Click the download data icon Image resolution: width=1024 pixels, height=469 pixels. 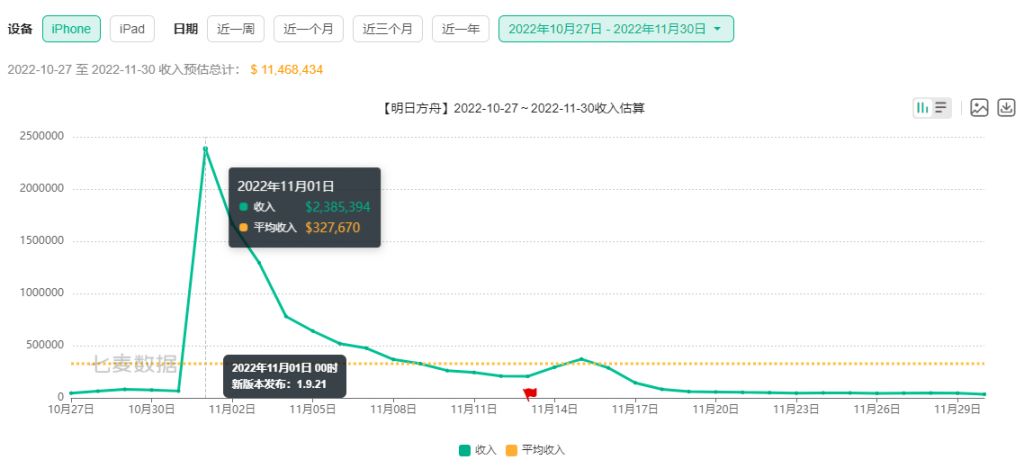click(1007, 108)
